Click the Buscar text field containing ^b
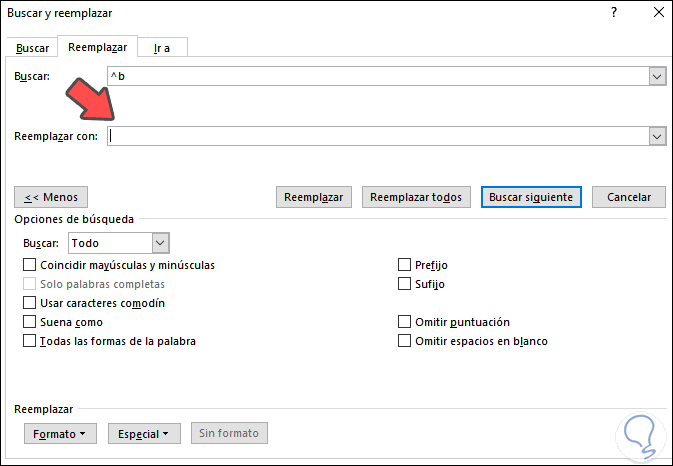This screenshot has width=673, height=466. click(378, 76)
